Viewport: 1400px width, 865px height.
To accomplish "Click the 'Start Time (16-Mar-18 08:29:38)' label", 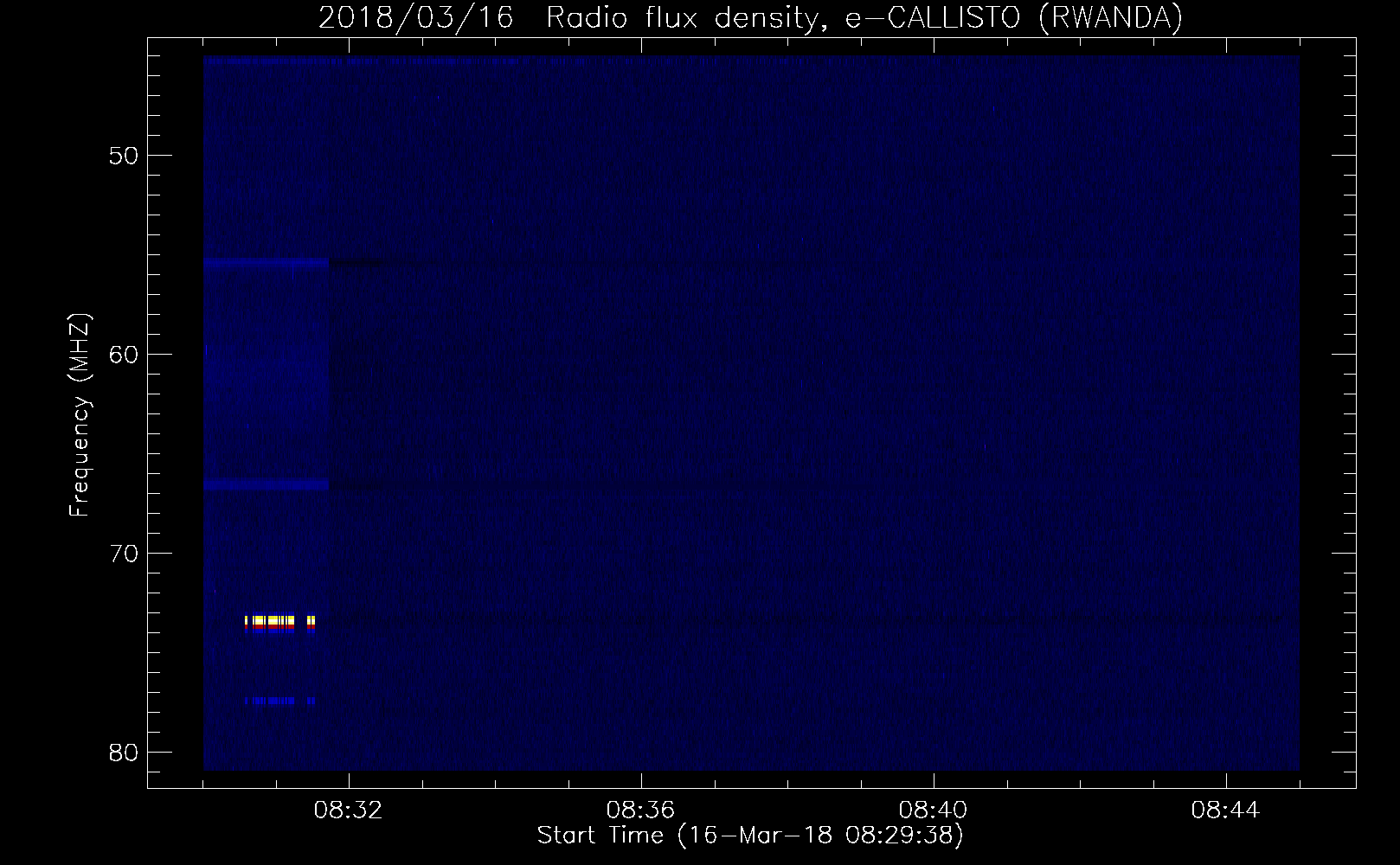I will point(750,836).
